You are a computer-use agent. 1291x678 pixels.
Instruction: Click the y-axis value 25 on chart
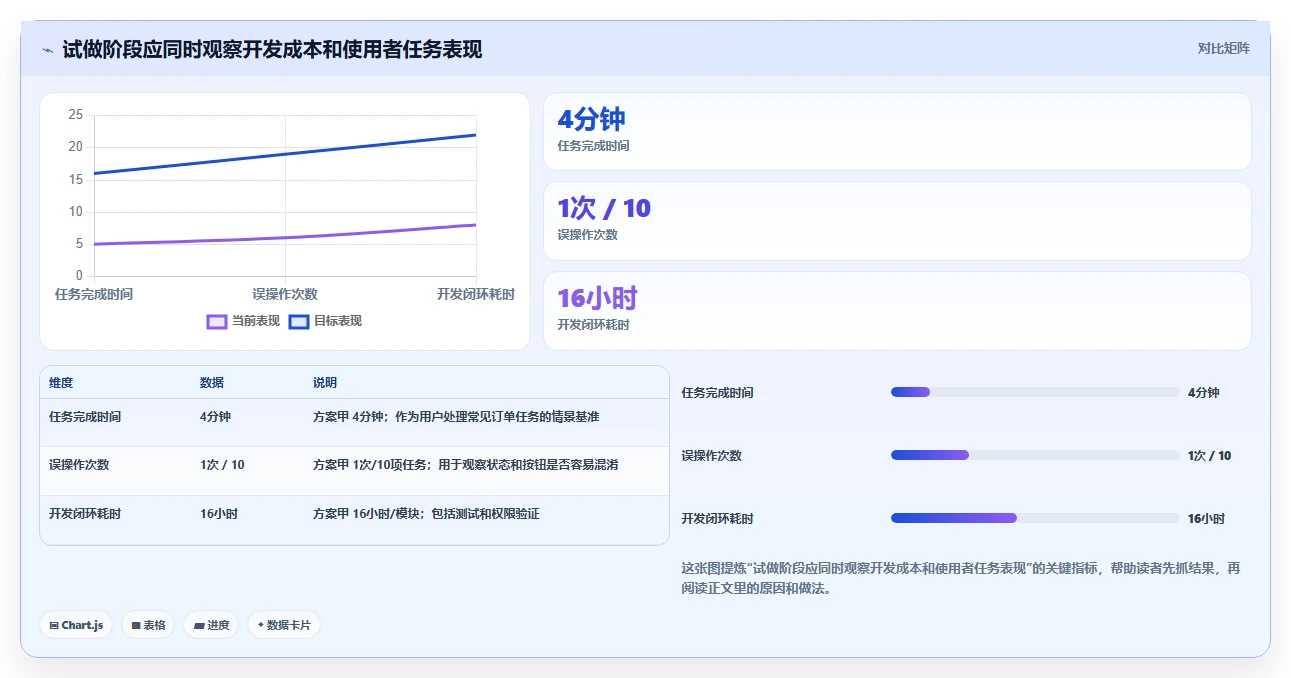pos(76,115)
